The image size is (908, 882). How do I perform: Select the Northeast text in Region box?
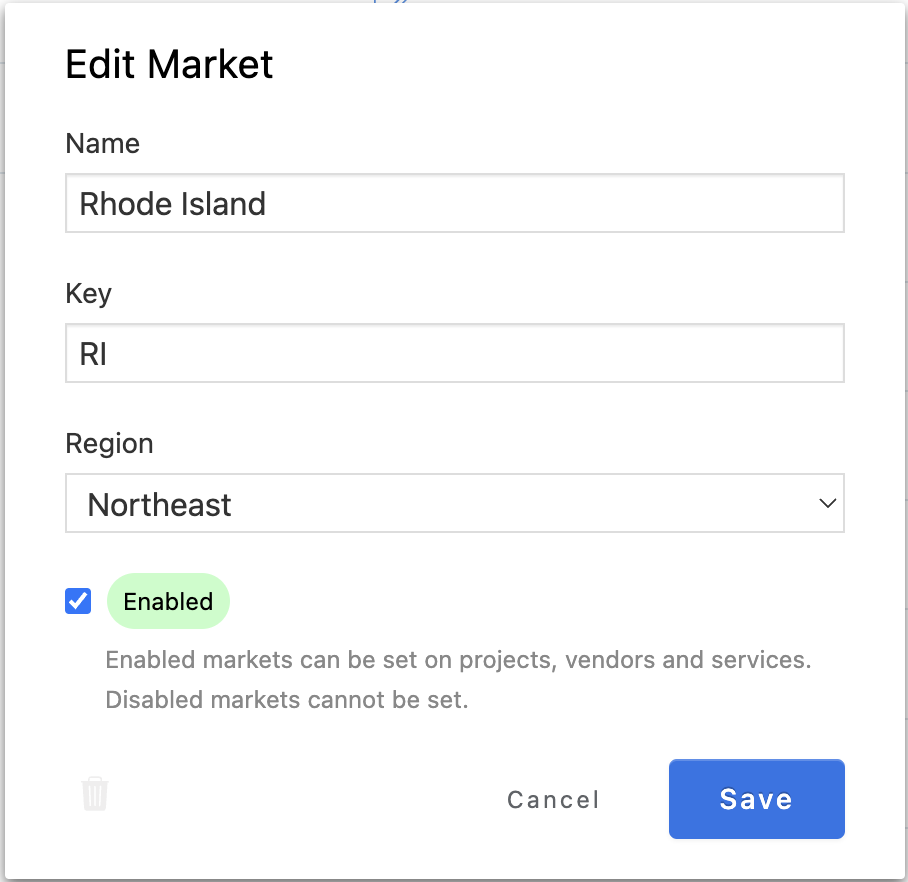pos(159,504)
